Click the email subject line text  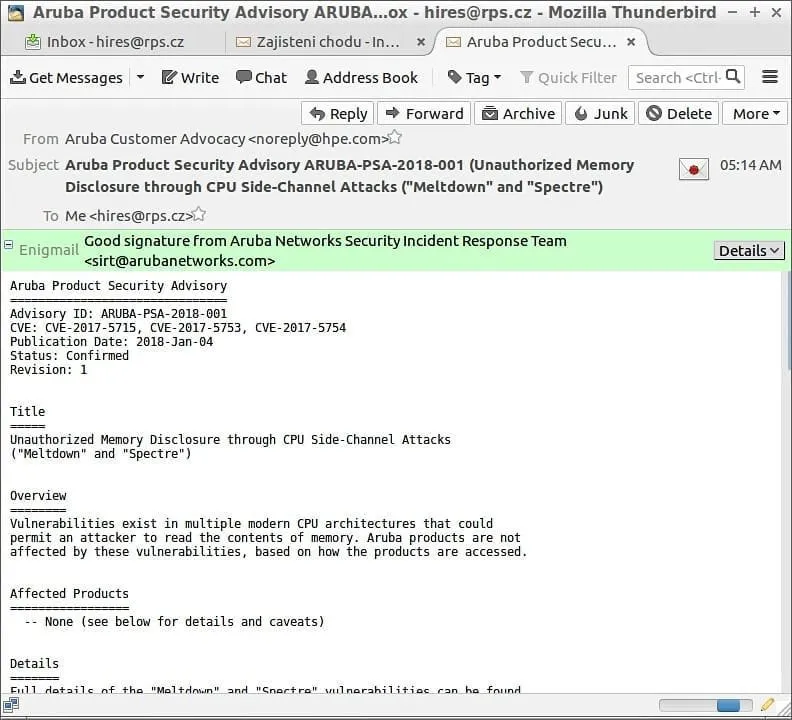[349, 176]
